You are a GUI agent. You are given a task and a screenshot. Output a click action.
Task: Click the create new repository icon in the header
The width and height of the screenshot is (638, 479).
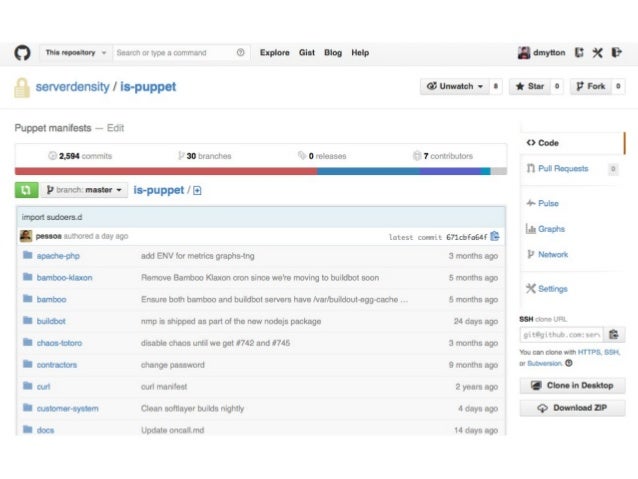[579, 52]
